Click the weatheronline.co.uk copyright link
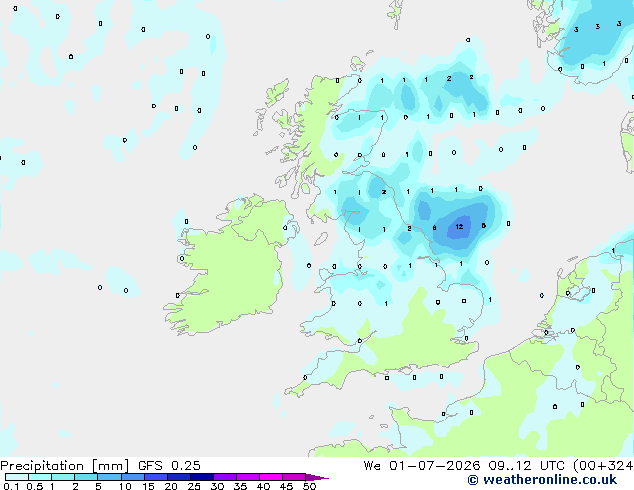 tap(542, 480)
